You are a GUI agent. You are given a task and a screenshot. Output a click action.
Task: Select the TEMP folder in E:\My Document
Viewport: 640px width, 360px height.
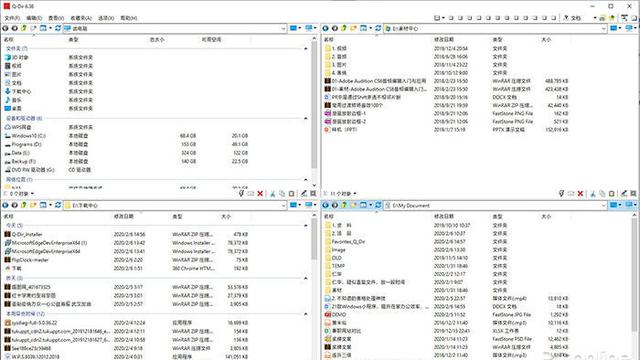click(x=335, y=266)
